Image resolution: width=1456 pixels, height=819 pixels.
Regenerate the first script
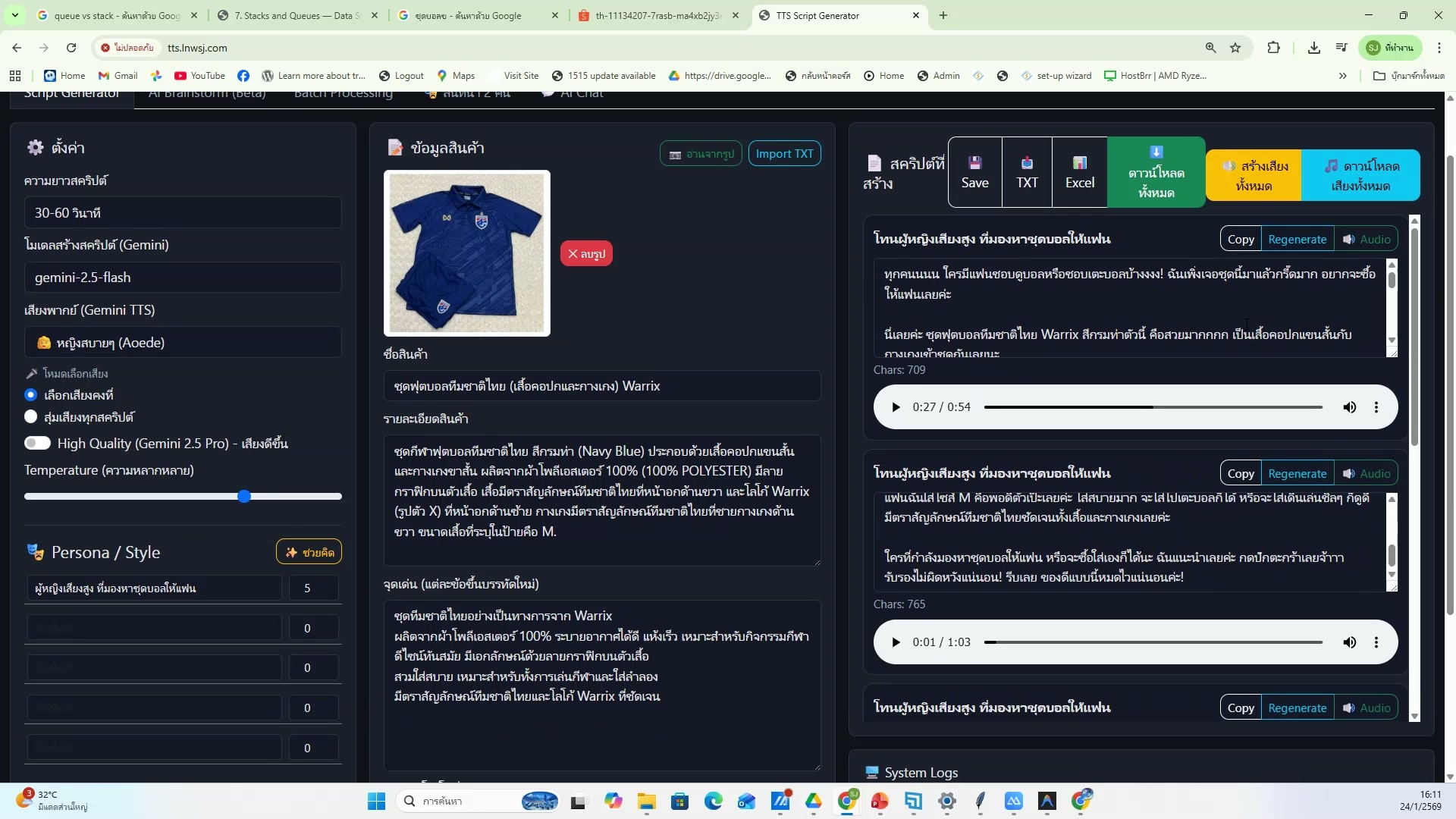pos(1298,238)
